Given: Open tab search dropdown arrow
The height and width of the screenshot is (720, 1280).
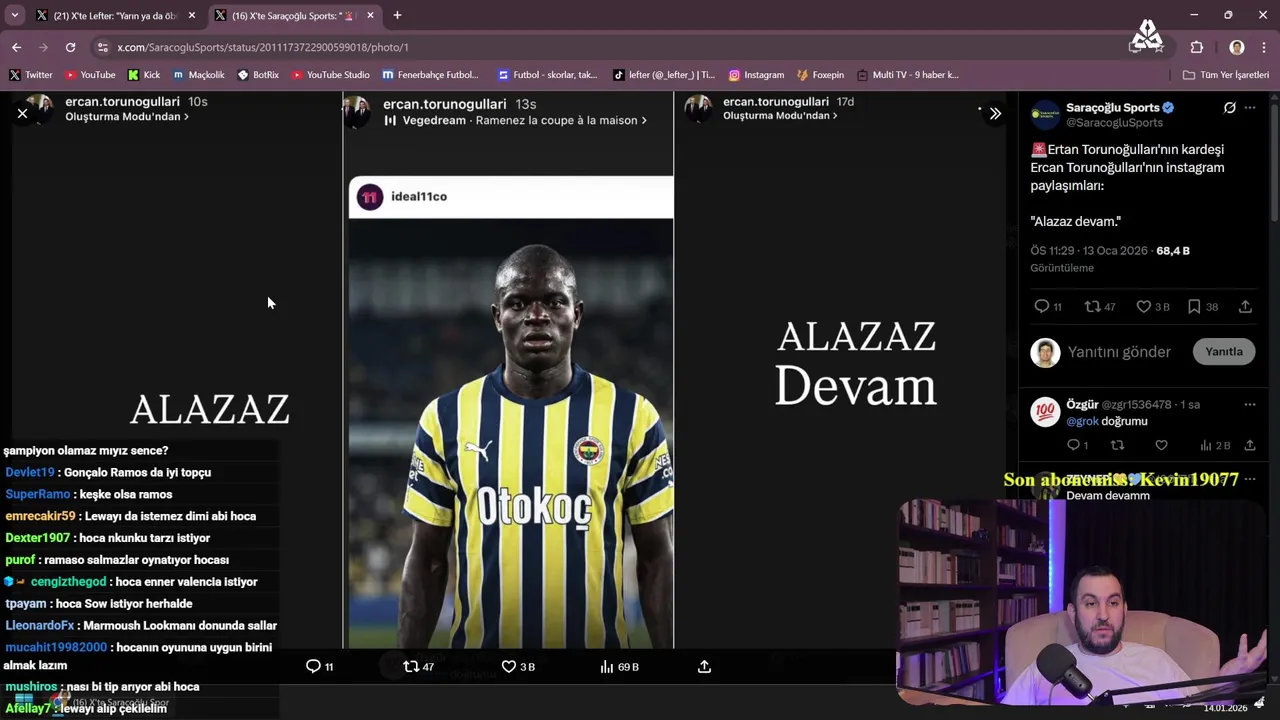Looking at the screenshot, I should [15, 15].
